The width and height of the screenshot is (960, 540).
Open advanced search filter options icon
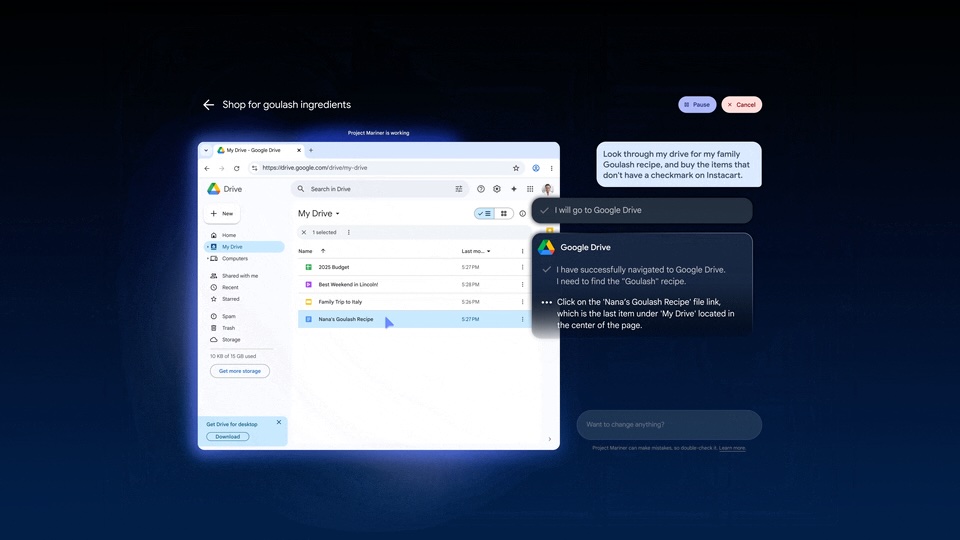click(x=459, y=189)
